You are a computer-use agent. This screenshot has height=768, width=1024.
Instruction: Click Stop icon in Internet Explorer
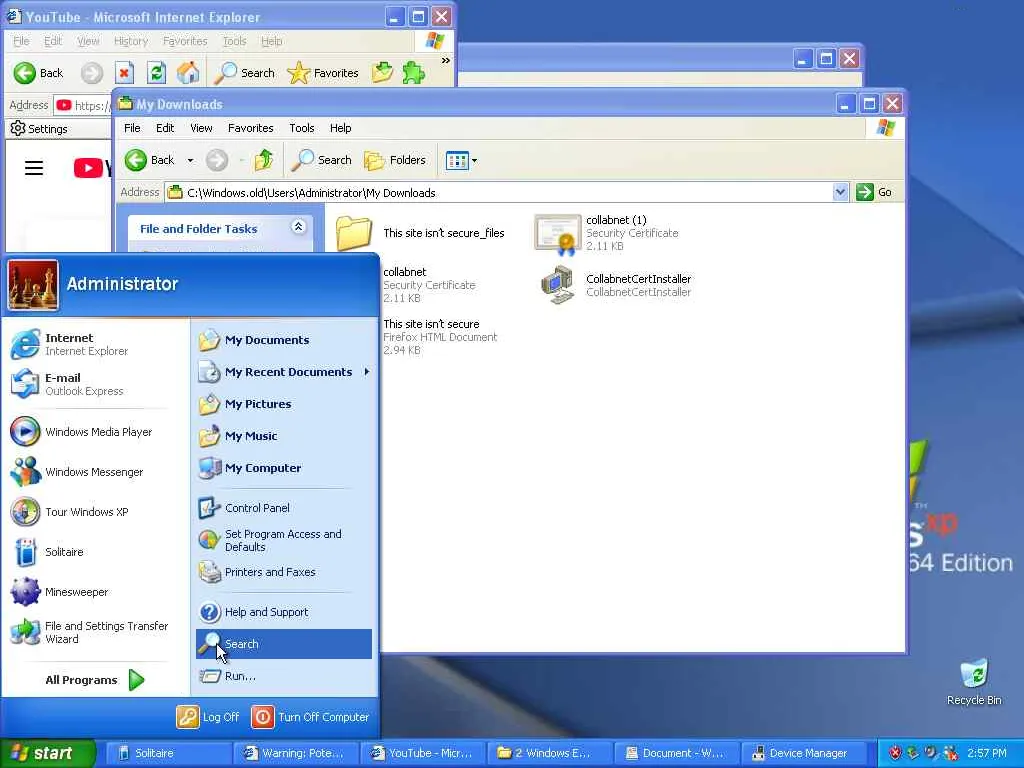[124, 73]
